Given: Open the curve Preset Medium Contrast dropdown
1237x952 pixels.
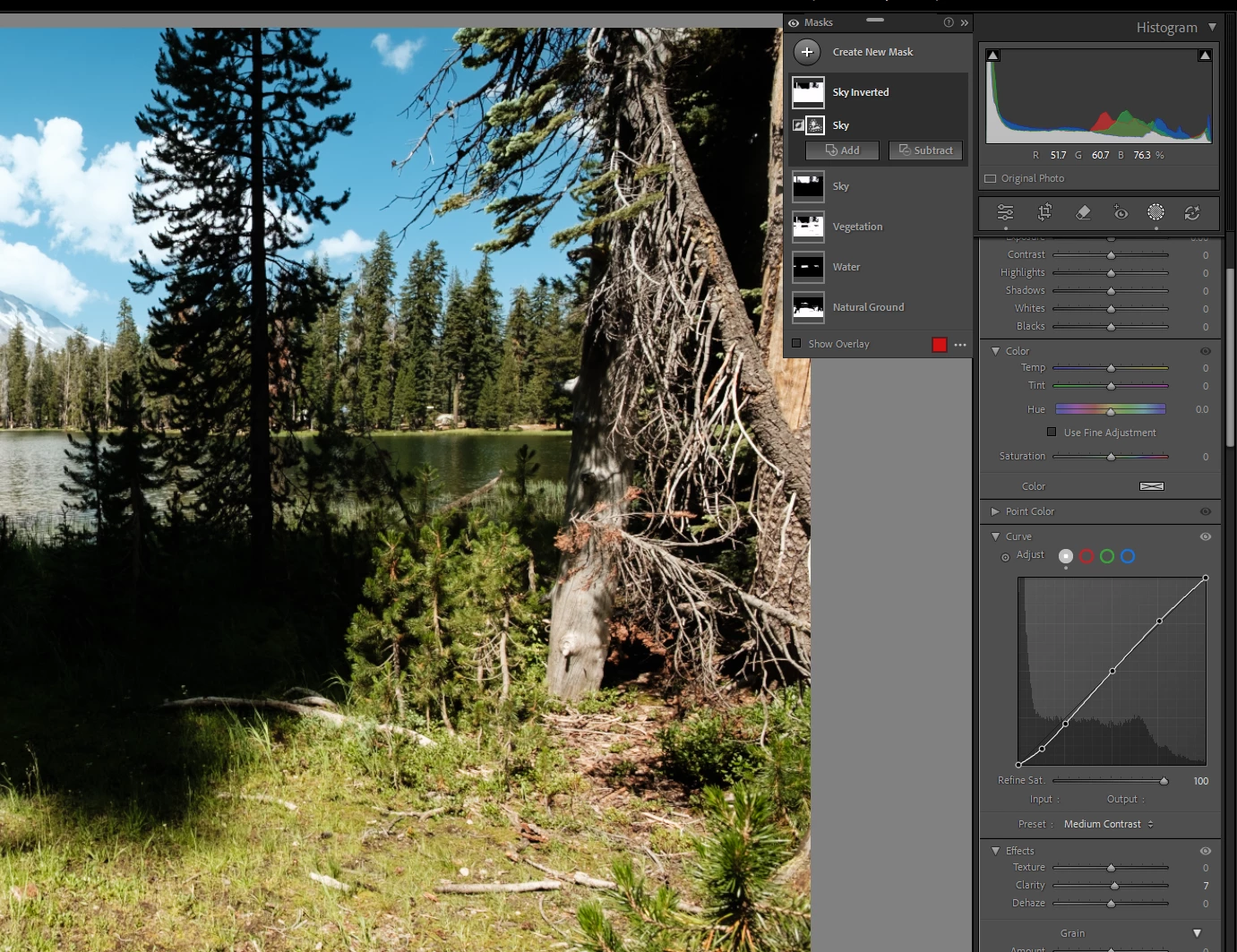Looking at the screenshot, I should (x=1109, y=824).
